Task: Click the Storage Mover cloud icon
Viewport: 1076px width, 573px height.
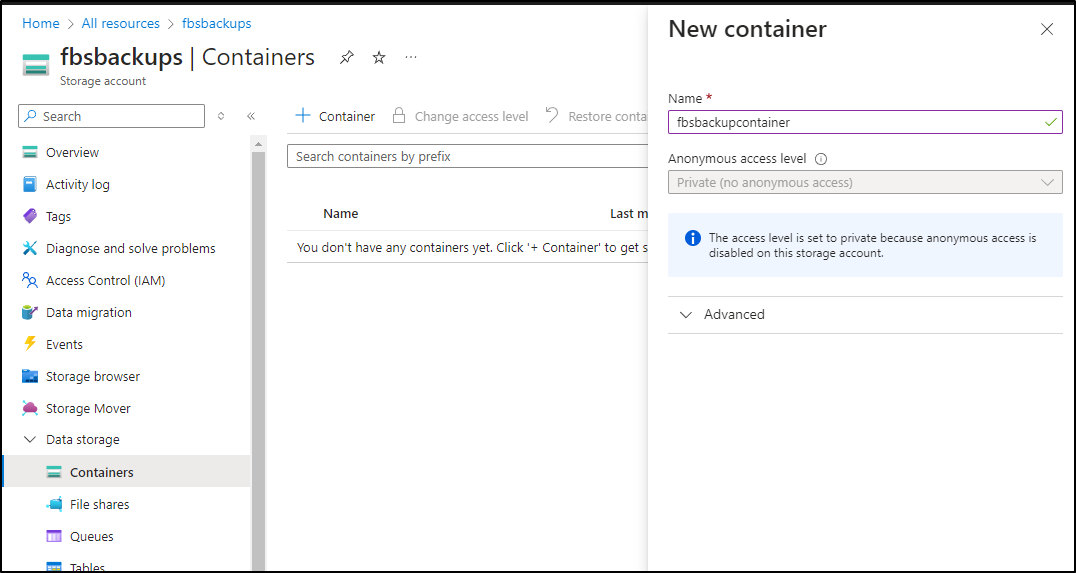Action: pyautogui.click(x=30, y=408)
